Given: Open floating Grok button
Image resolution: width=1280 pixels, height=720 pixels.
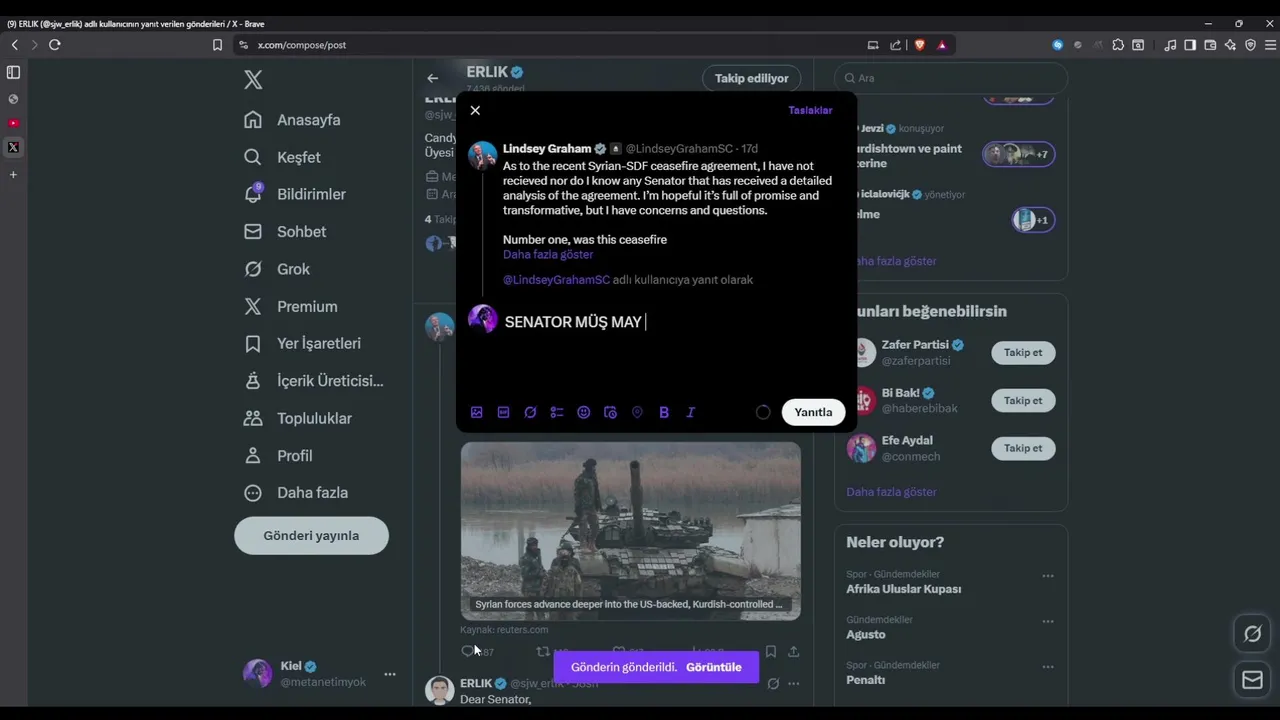Looking at the screenshot, I should tap(1252, 634).
